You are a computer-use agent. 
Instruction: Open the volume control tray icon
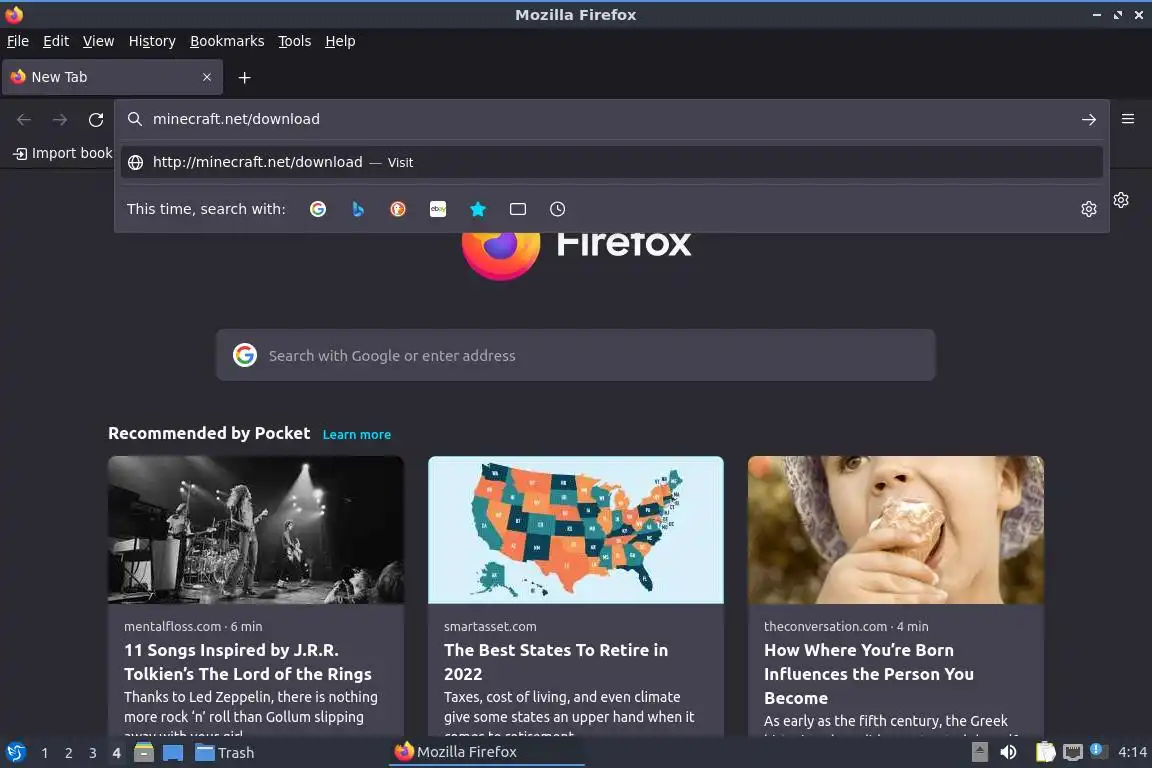tap(1008, 752)
